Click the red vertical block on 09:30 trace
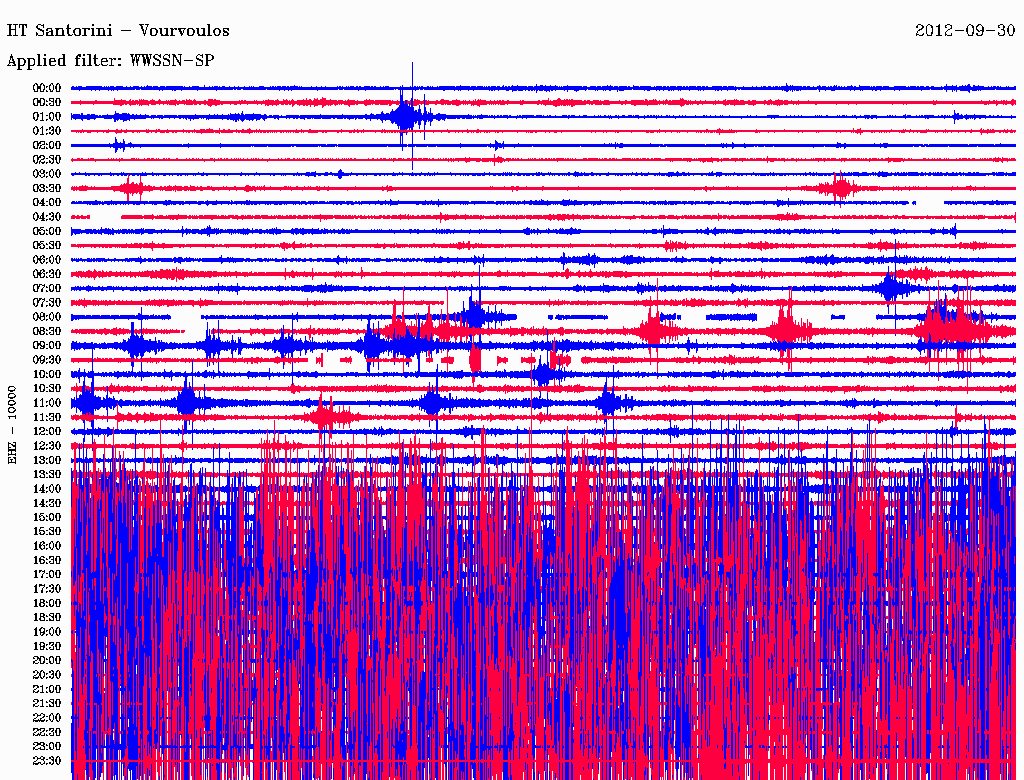Screen dimensions: 1024x780 click(475, 359)
